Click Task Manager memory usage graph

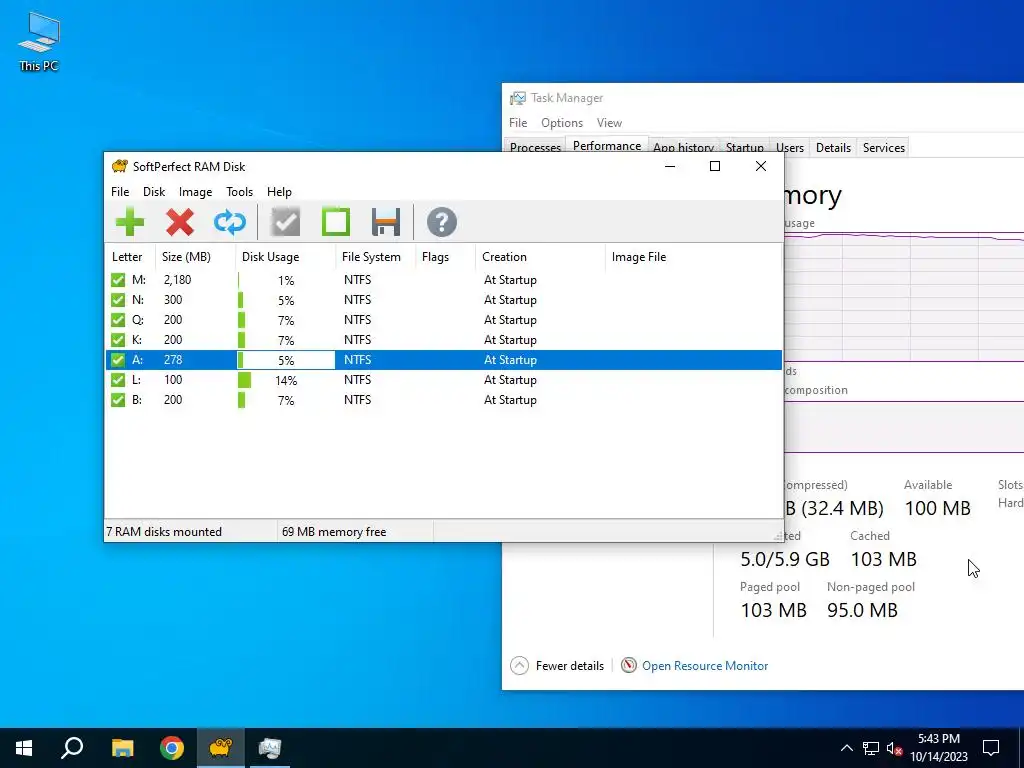click(904, 296)
